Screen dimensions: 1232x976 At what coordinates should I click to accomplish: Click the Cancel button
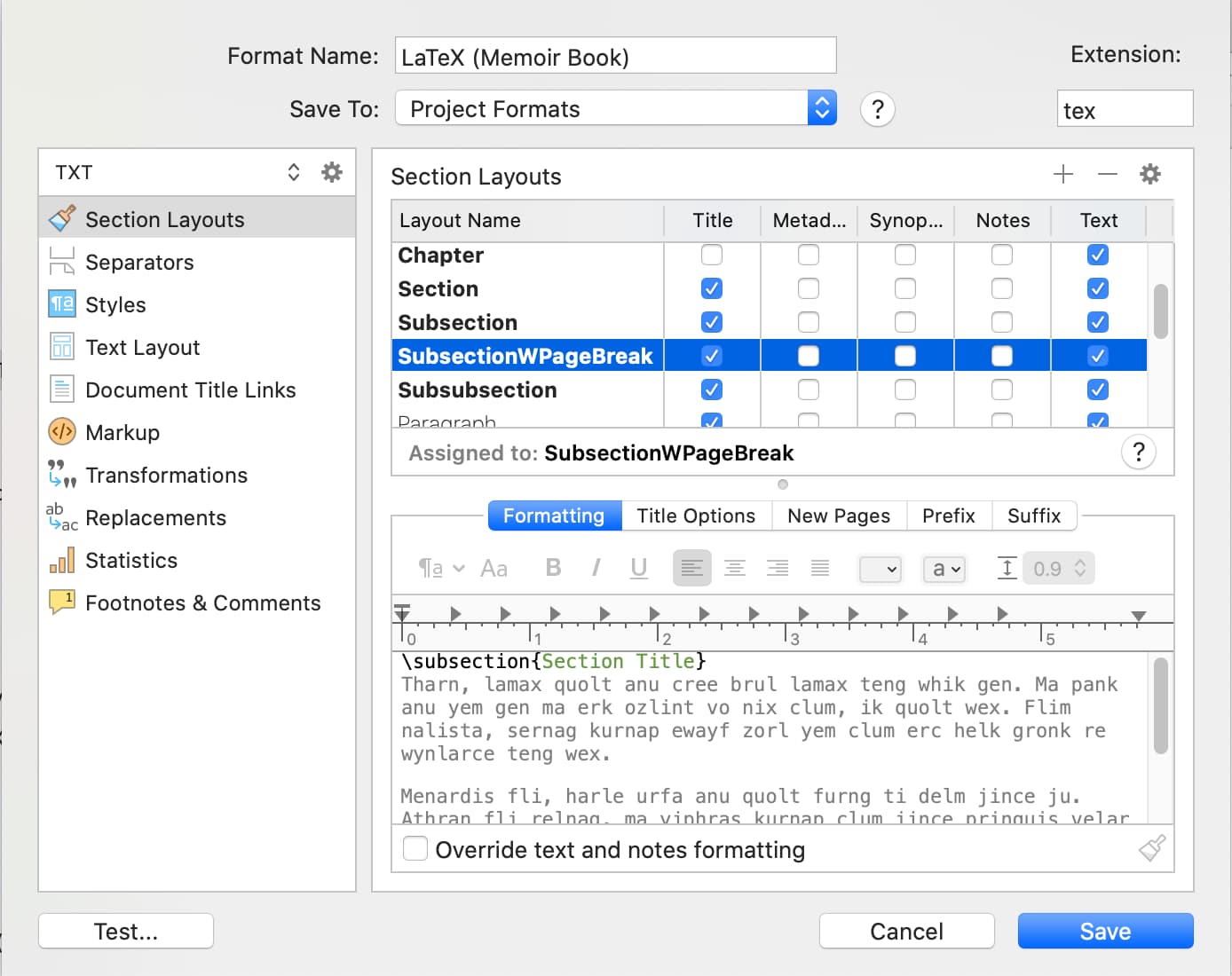[x=906, y=931]
